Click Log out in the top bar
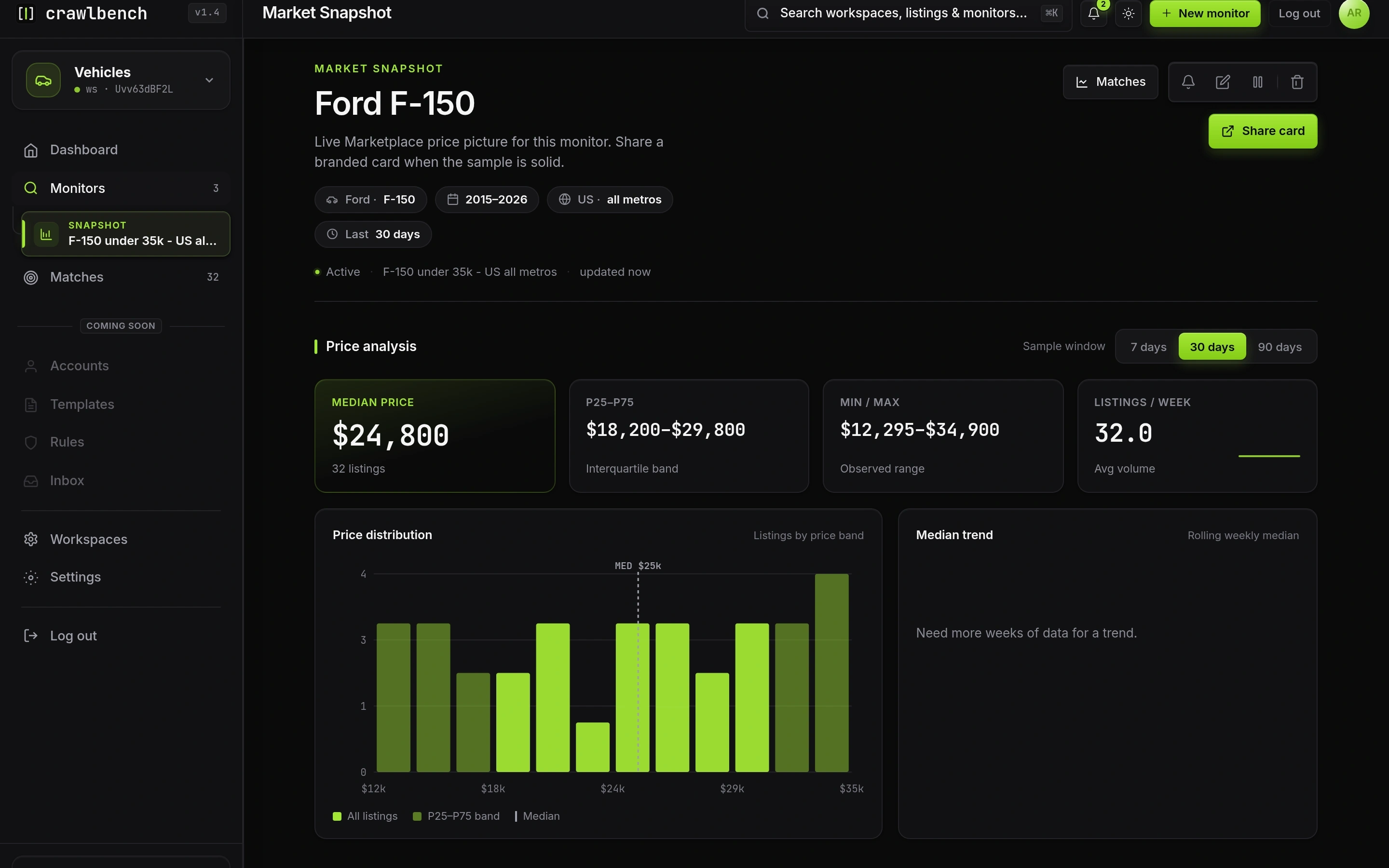1389x868 pixels. point(1299,13)
